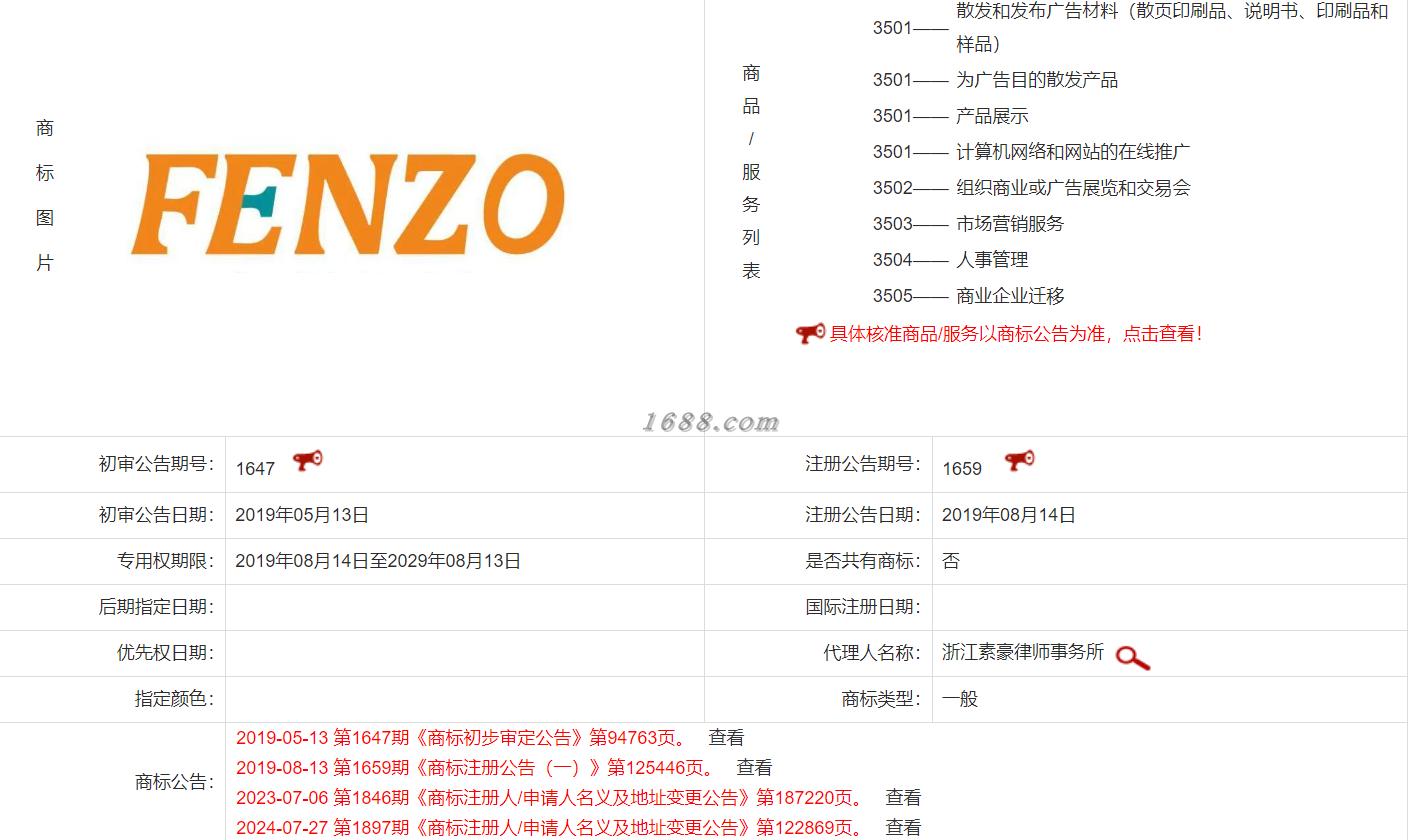
Task: Click label 注册公告期号
Action: 863,464
